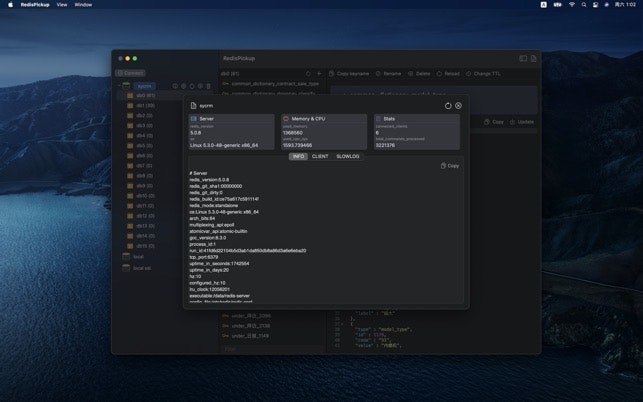Click the input method icon in menu bar

coord(543,5)
